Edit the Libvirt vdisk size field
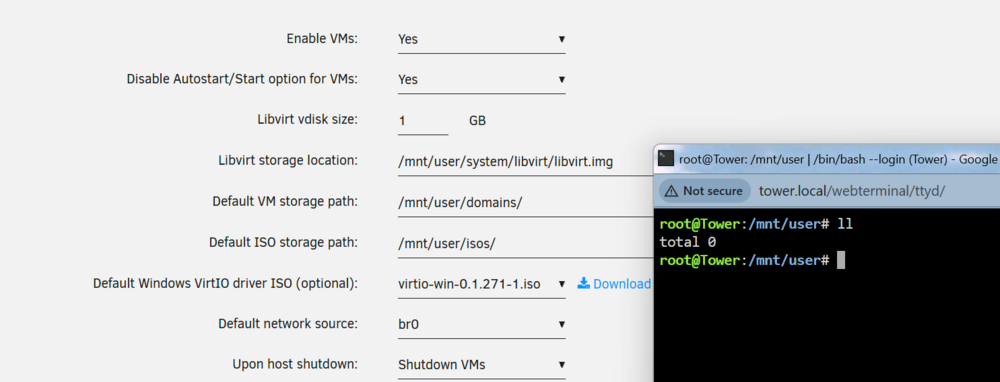 (423, 121)
